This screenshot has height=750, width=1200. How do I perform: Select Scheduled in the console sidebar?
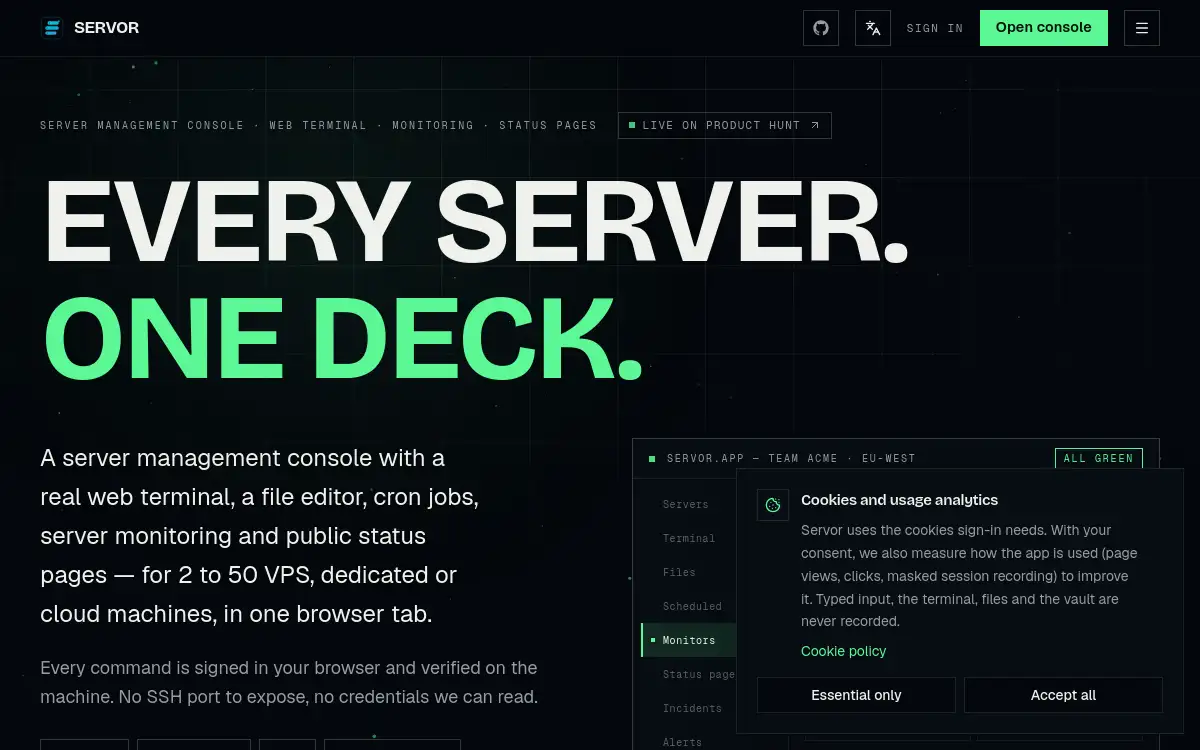click(692, 606)
